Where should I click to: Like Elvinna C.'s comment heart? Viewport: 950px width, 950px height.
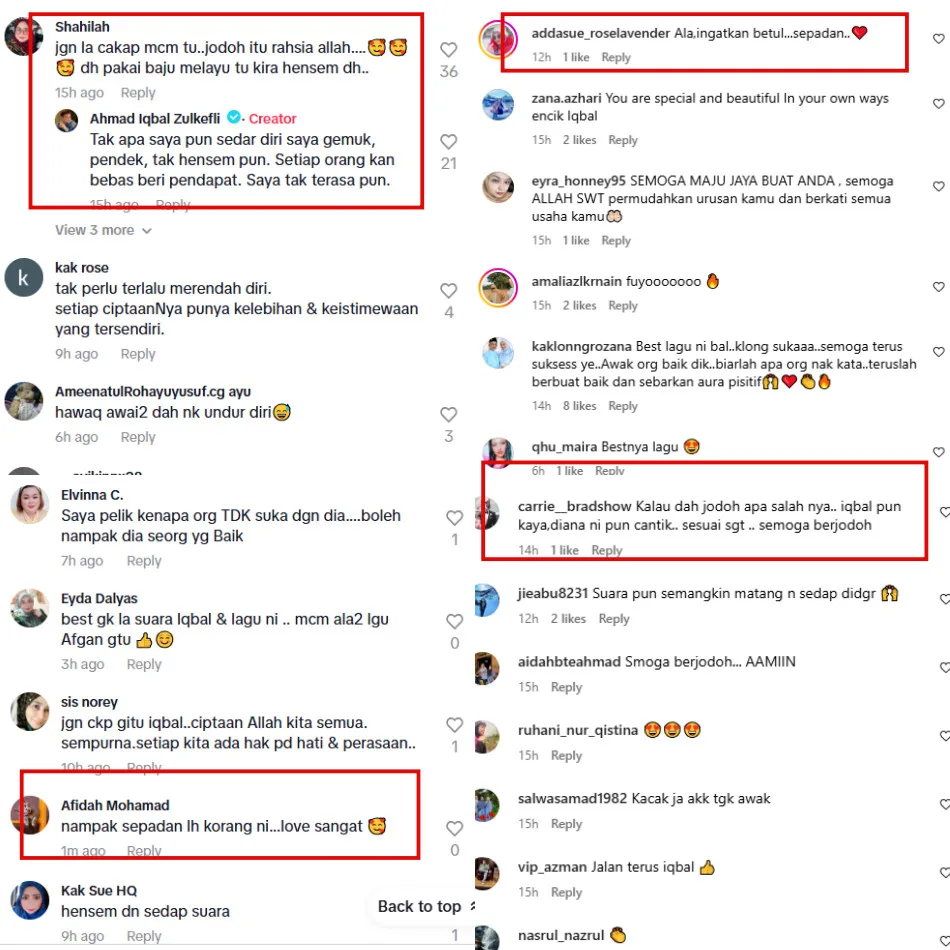454,517
